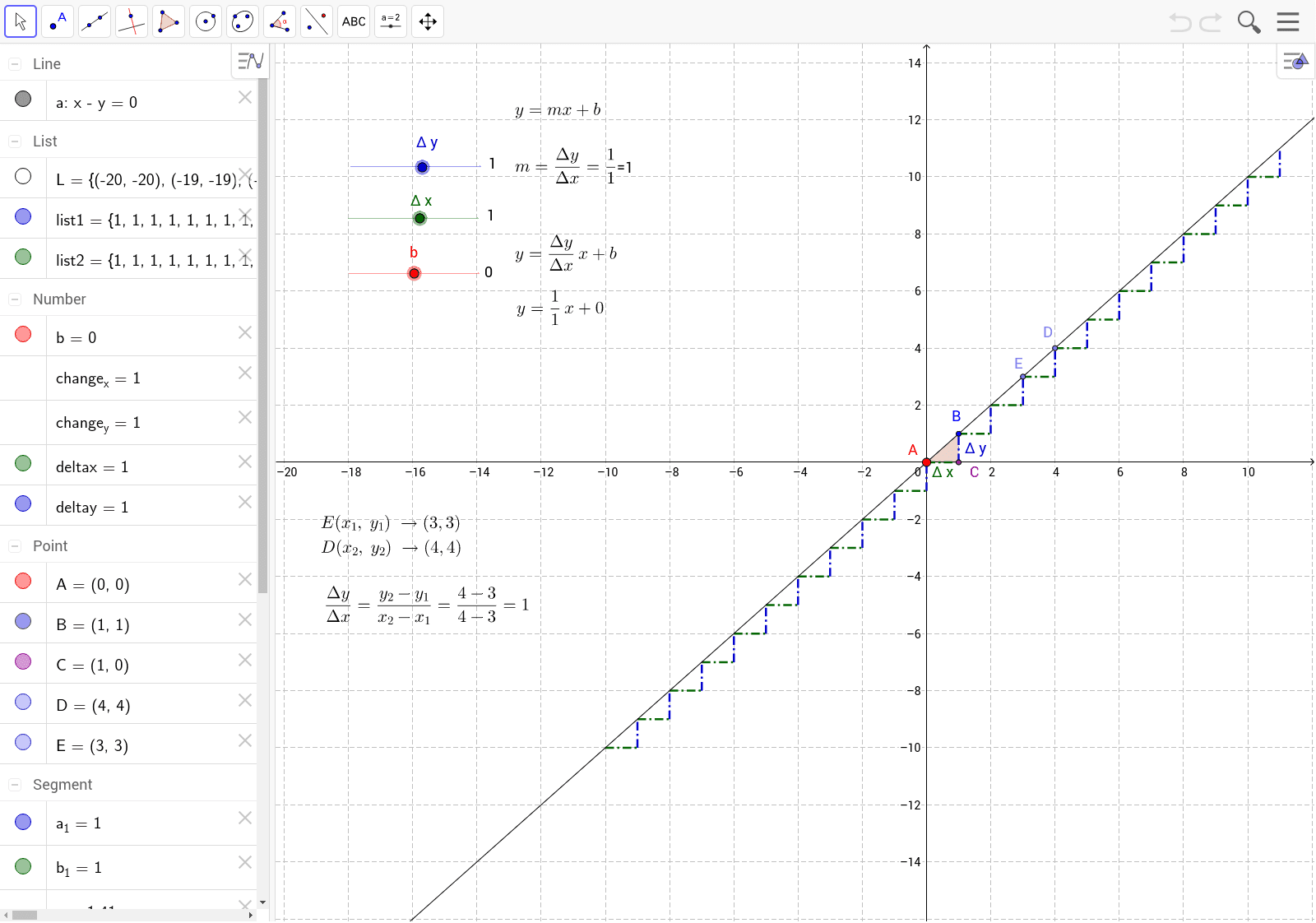Click the Redo arrow

[1211, 22]
